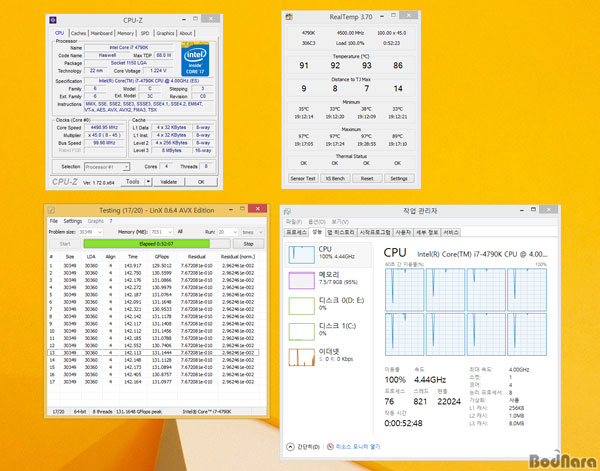Click the Tools button in CPU-Z
Screen dimensions: 600x471
tap(133, 182)
